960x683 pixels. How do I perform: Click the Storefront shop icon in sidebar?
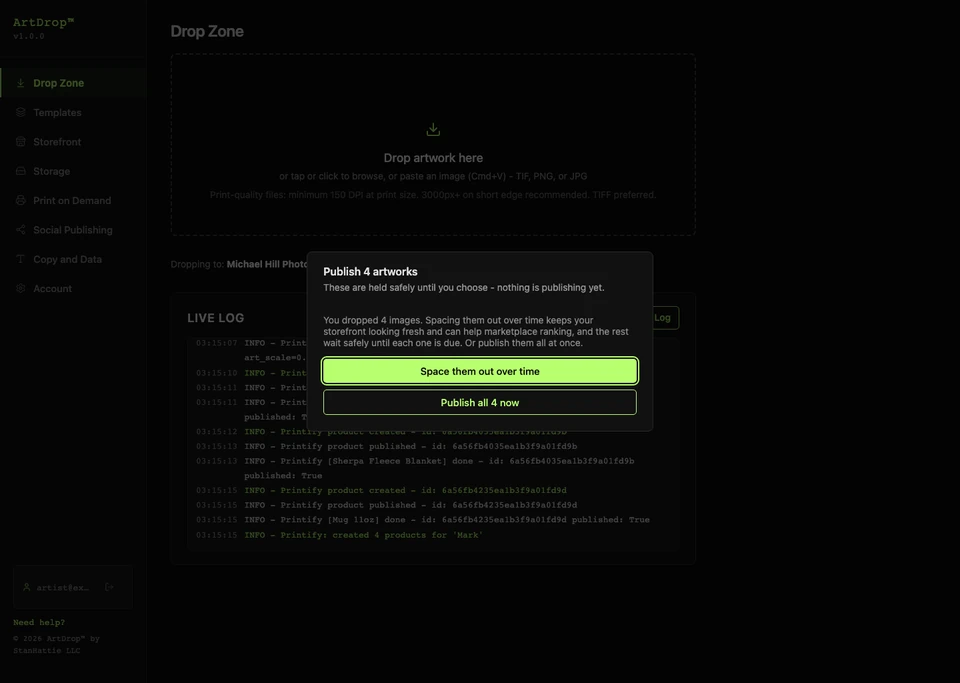click(20, 141)
